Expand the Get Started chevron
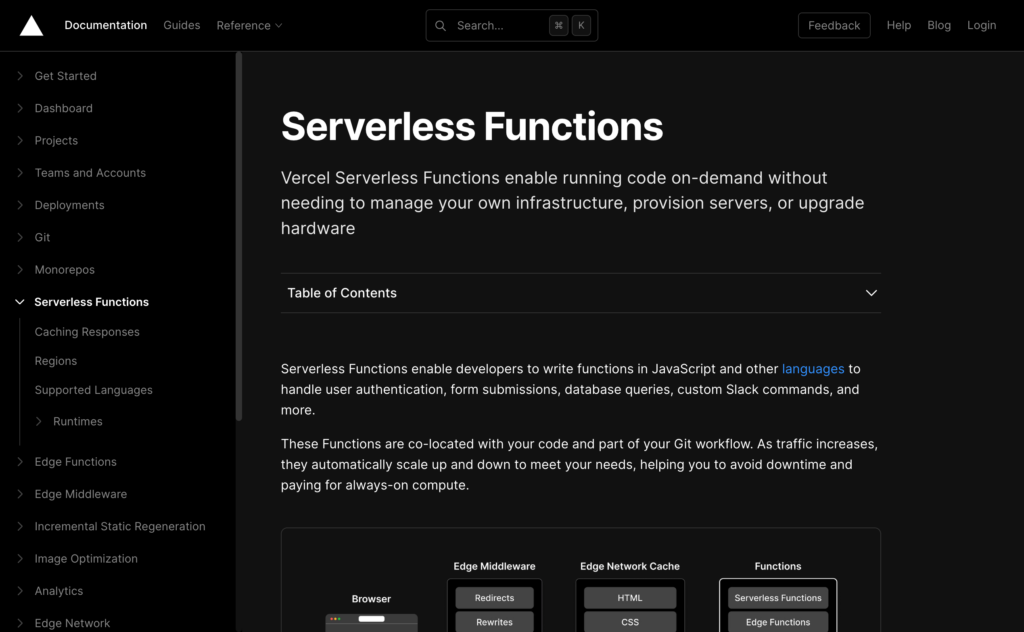Viewport: 1024px width, 632px height. click(20, 76)
